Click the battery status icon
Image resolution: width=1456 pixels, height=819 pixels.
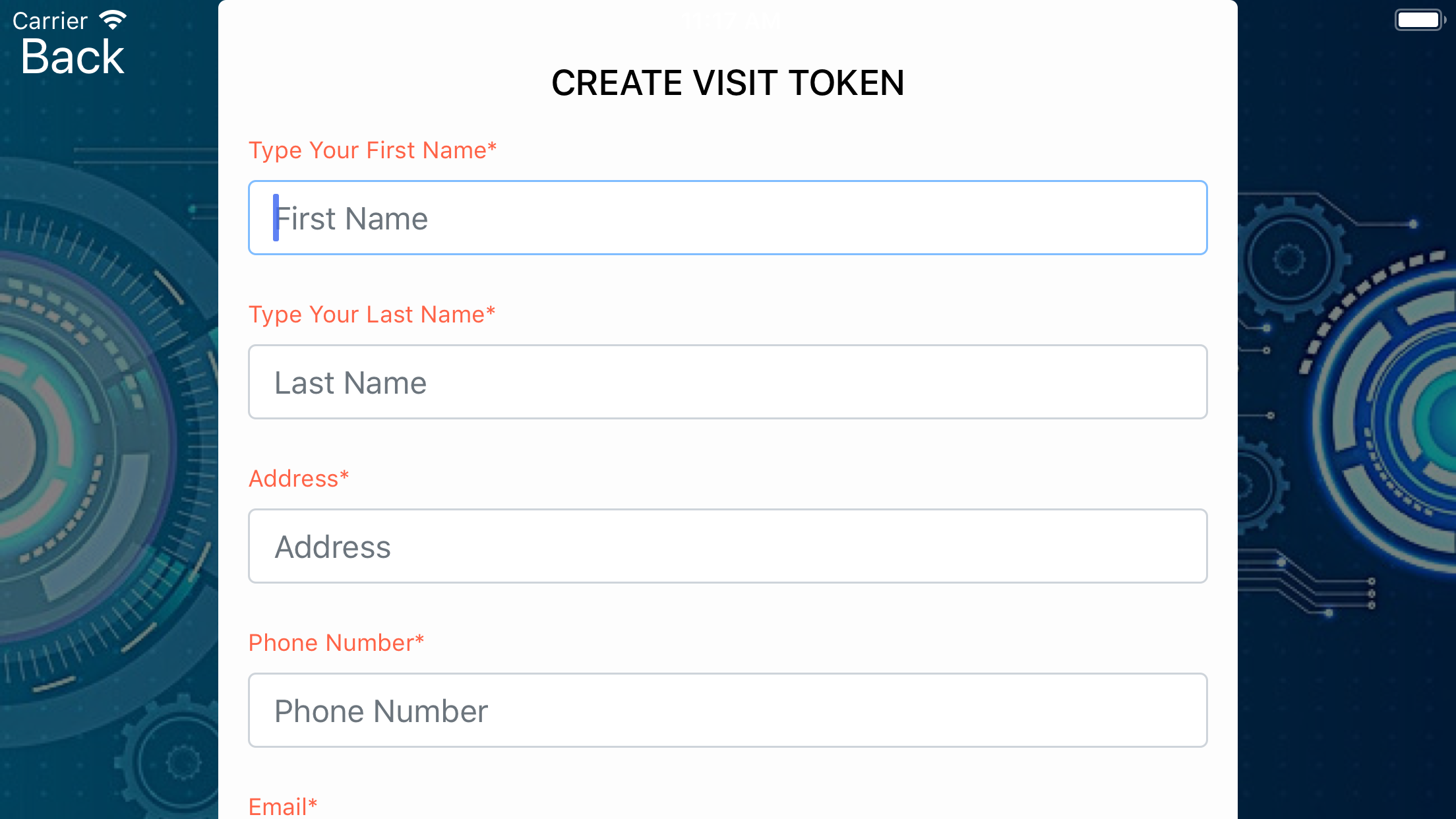tap(1420, 20)
